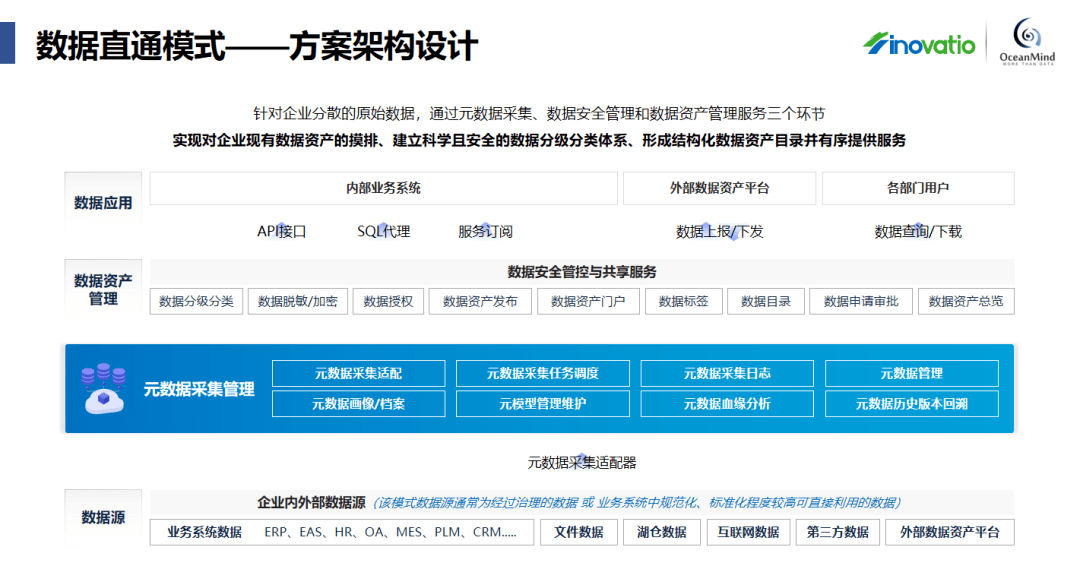Image resolution: width=1080 pixels, height=566 pixels.
Task: Click the 外部数据资产平台 box in top row
Action: pyautogui.click(x=719, y=188)
